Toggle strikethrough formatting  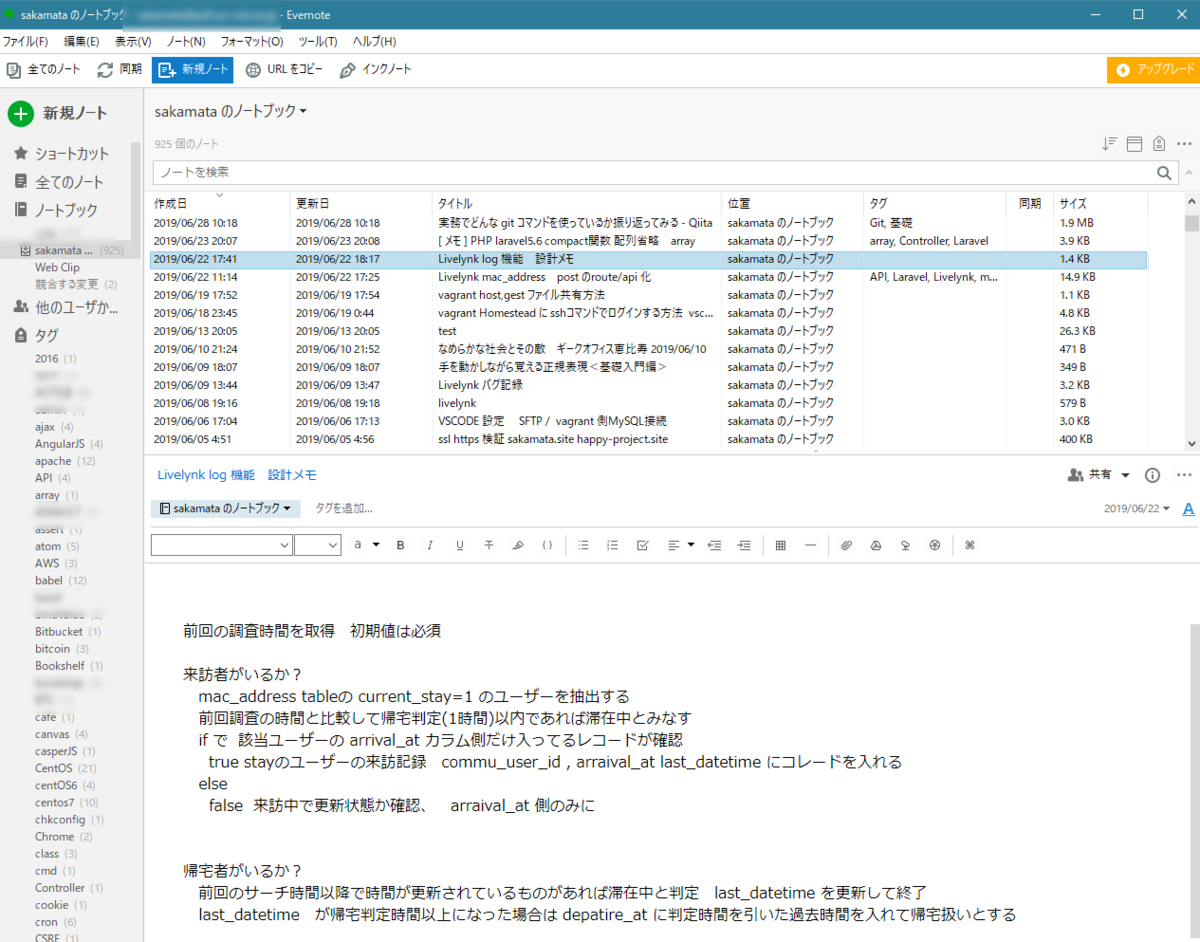489,545
